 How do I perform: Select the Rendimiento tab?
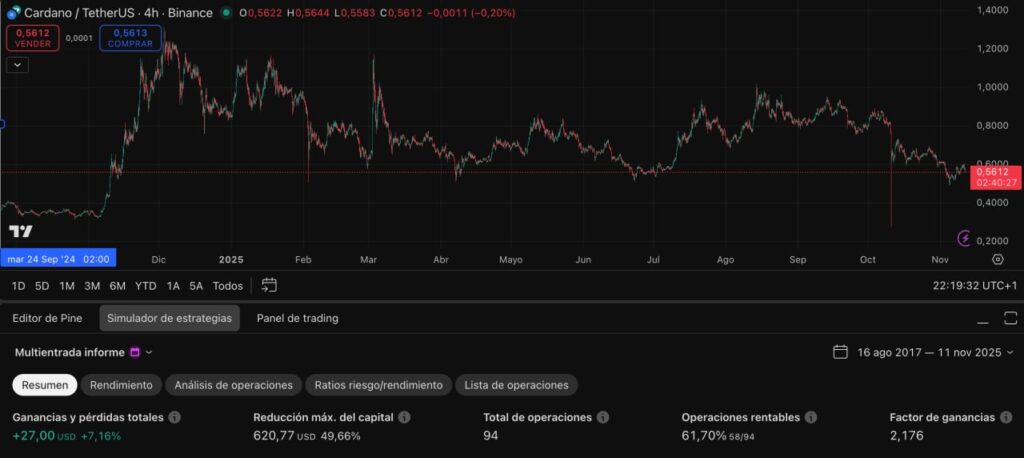121,385
